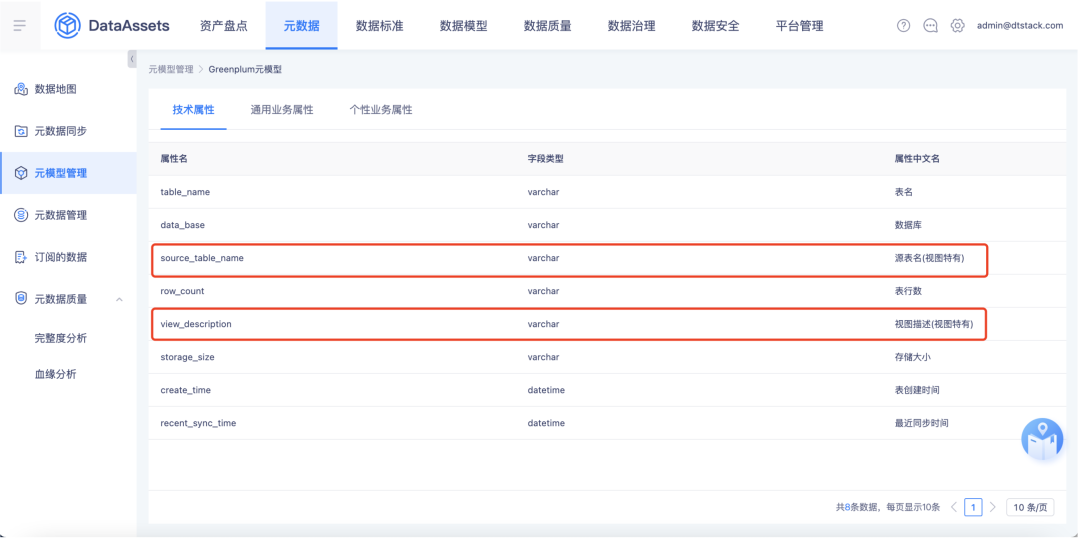Click the 元模型管理 cube icon
This screenshot has width=1080, height=538.
click(21, 173)
